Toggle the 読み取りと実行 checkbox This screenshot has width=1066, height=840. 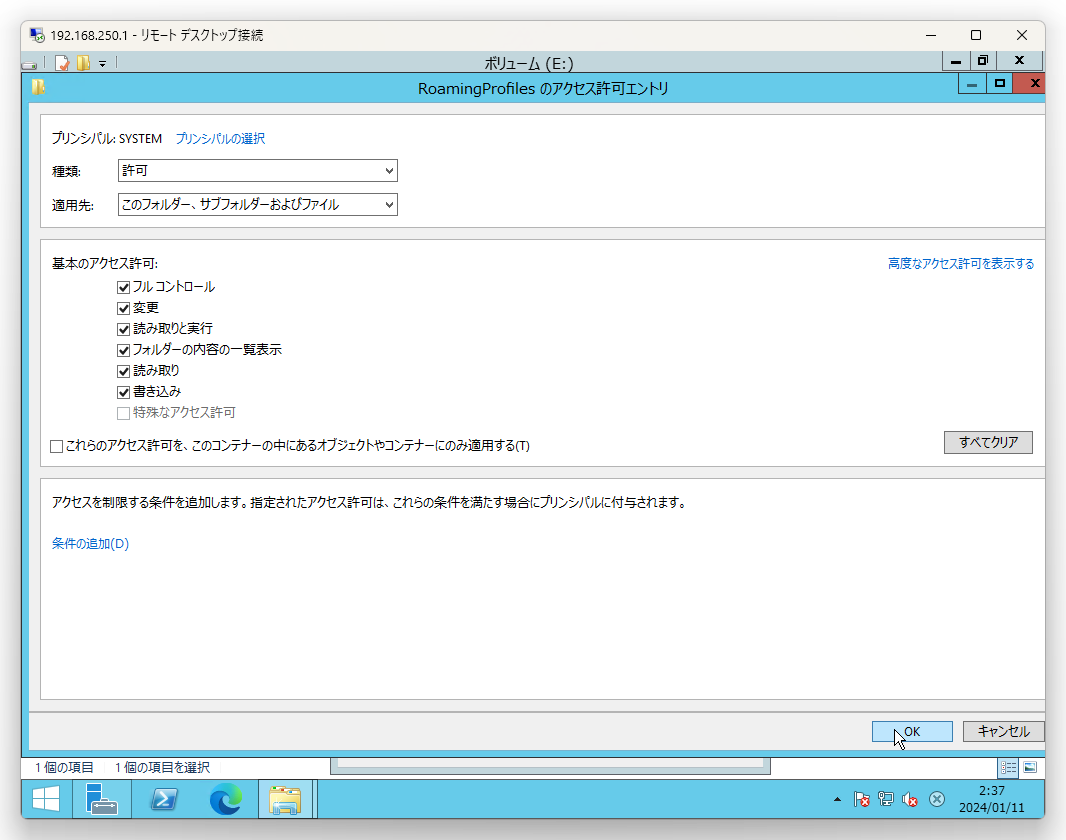[x=124, y=330]
